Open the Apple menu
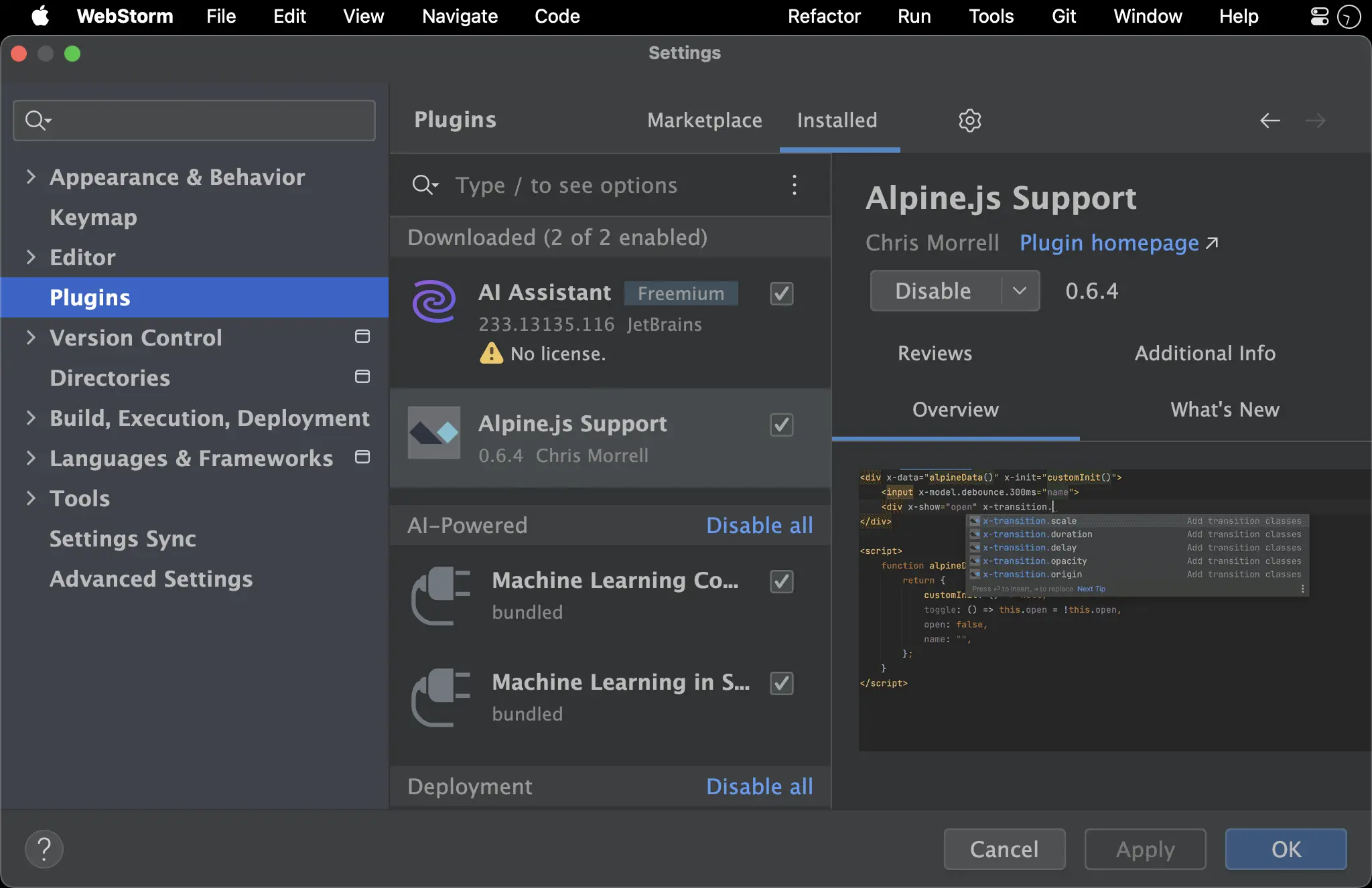Image resolution: width=1372 pixels, height=888 pixels. click(x=40, y=16)
